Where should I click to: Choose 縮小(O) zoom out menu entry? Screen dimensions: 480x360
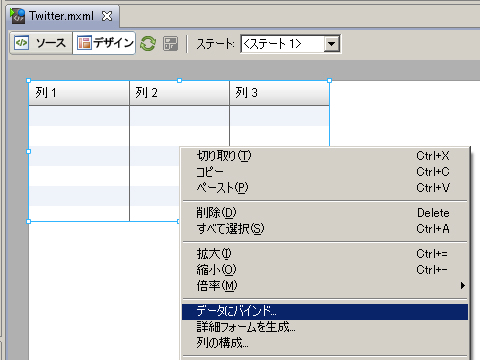click(x=325, y=270)
